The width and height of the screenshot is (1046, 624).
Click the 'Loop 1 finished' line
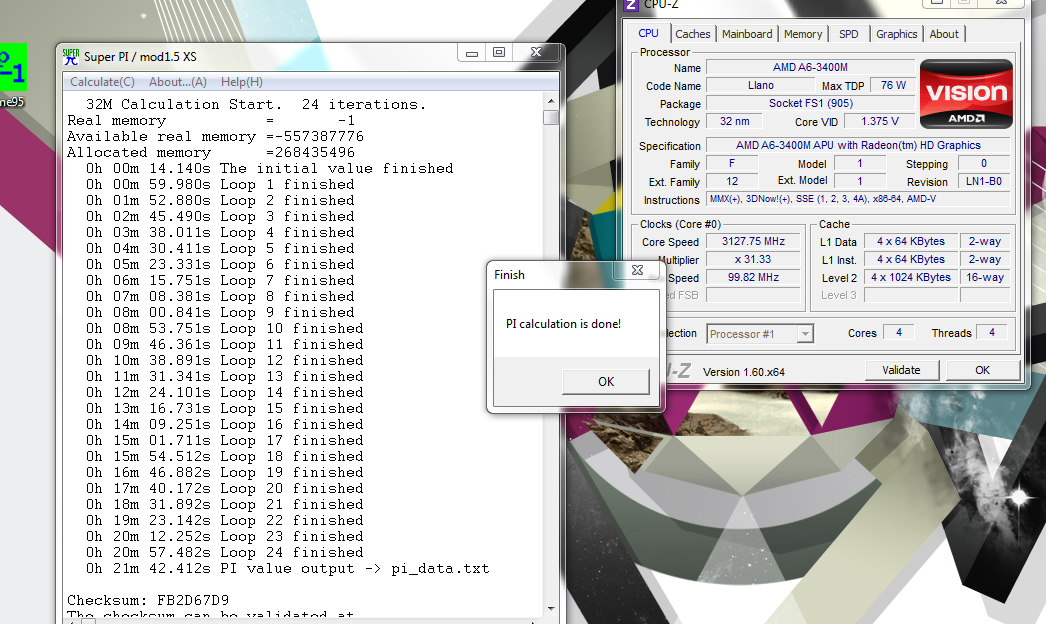[220, 184]
